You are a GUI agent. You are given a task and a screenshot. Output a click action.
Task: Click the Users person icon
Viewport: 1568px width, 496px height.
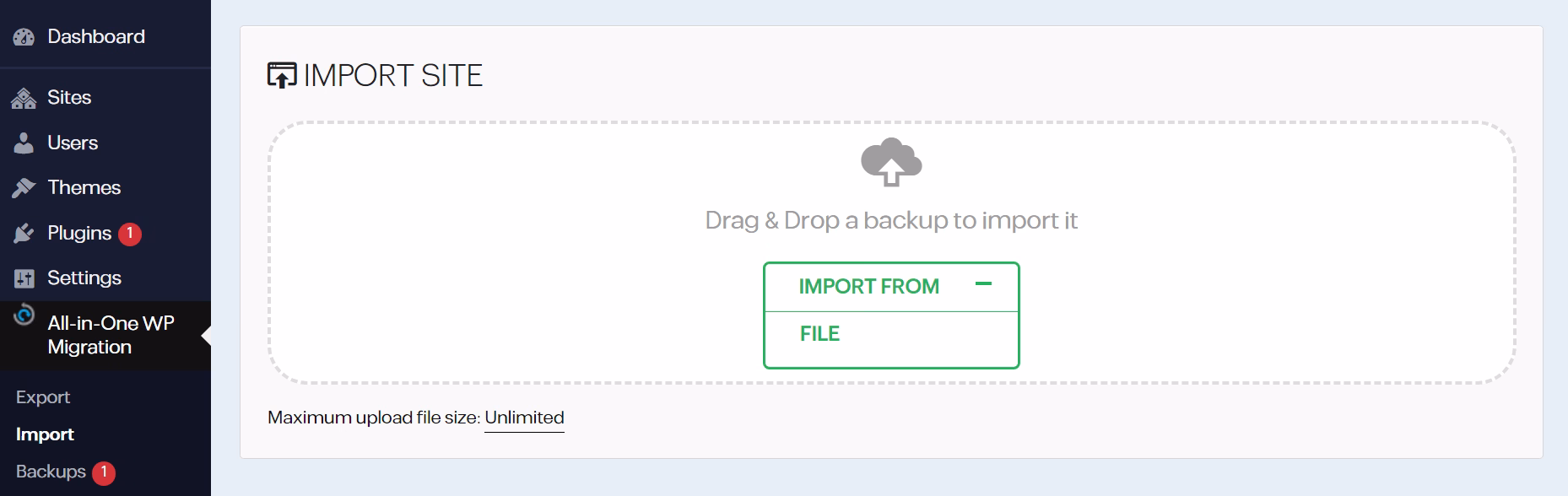coord(24,143)
